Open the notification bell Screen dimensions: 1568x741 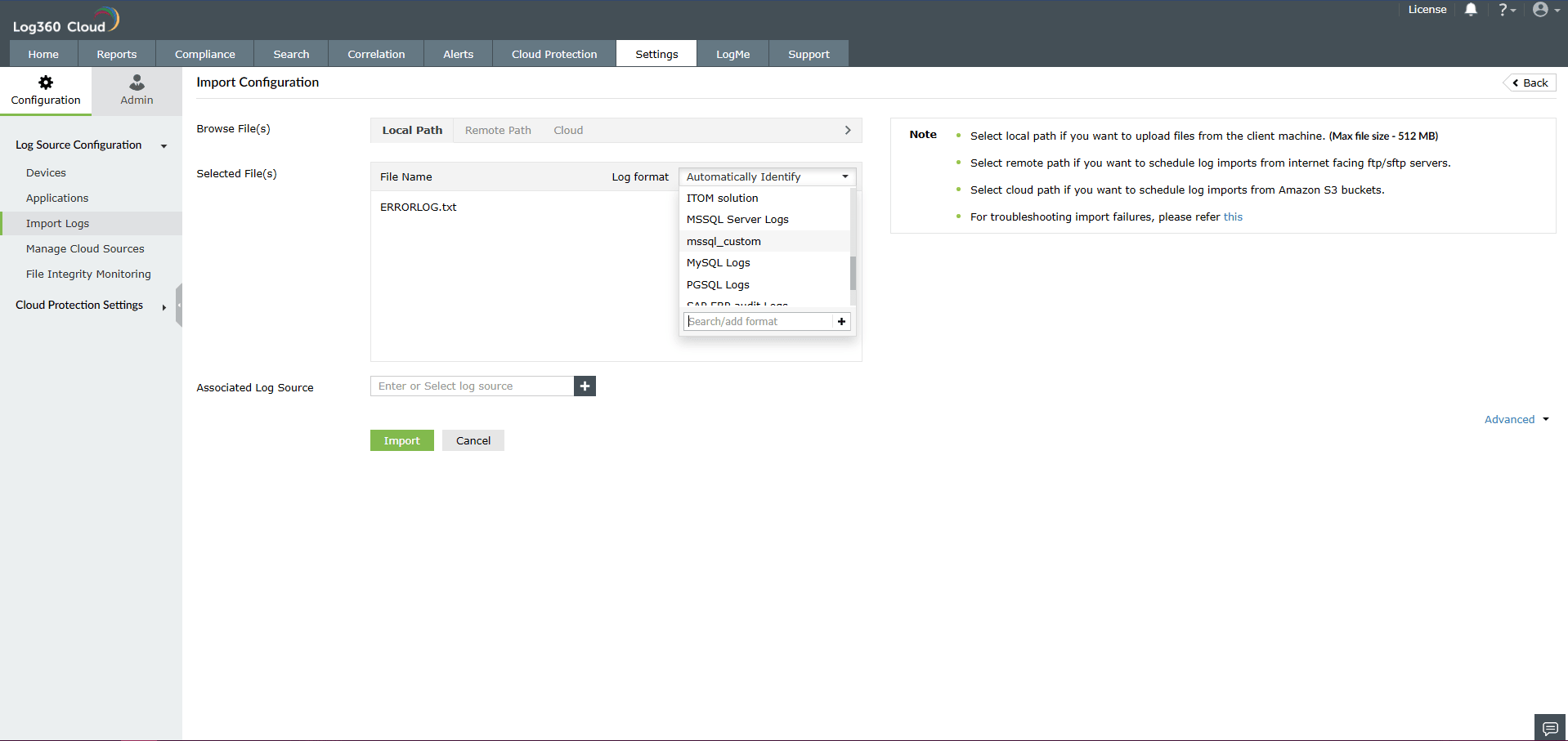1469,10
